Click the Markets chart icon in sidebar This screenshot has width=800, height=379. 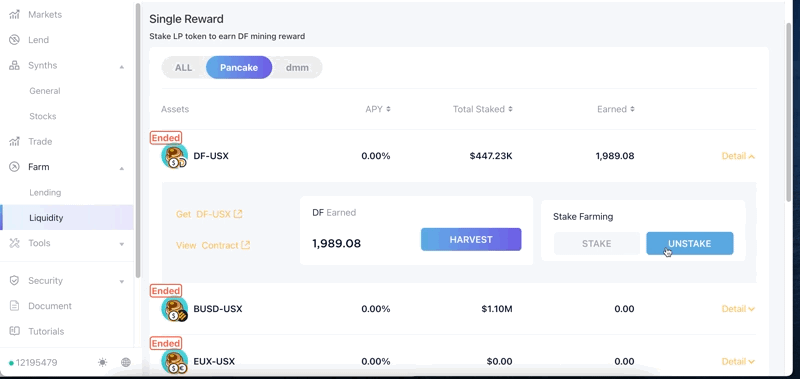14,15
